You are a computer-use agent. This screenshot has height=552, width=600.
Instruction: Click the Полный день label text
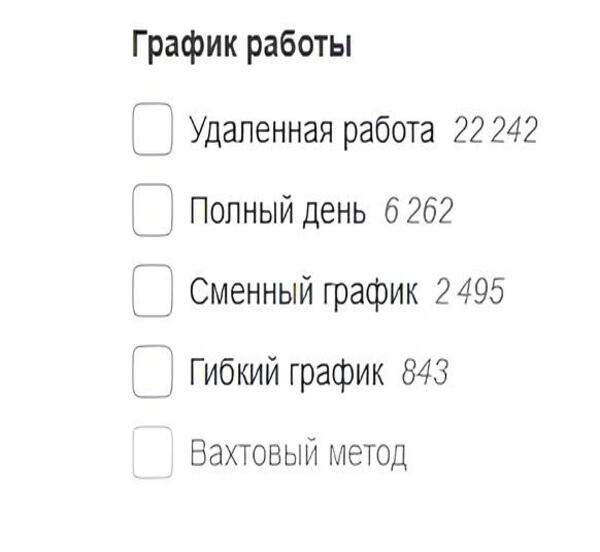277,212
